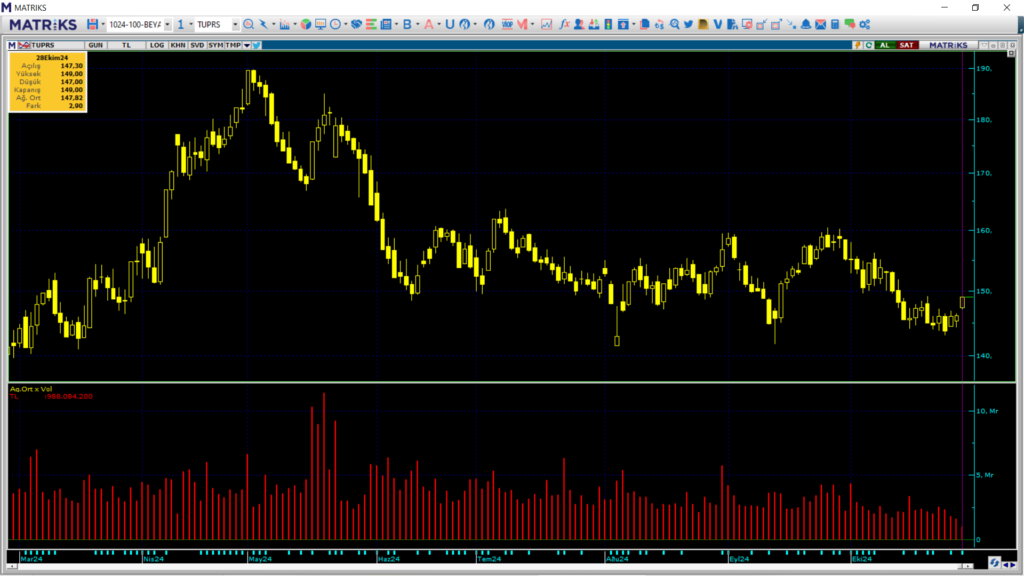
Task: Toggle the TL currency button
Action: [x=127, y=45]
